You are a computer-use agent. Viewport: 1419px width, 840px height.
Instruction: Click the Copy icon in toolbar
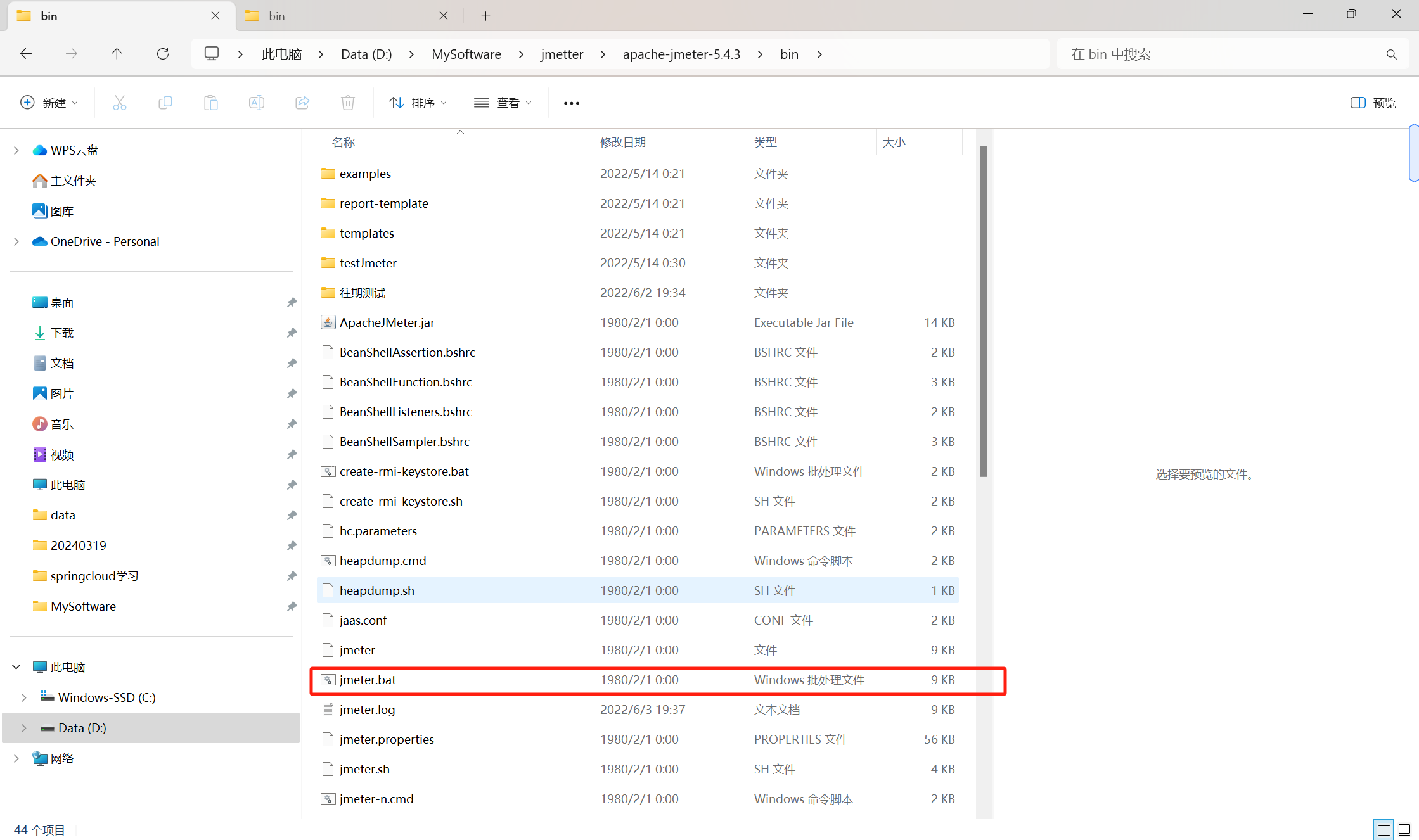coord(165,103)
